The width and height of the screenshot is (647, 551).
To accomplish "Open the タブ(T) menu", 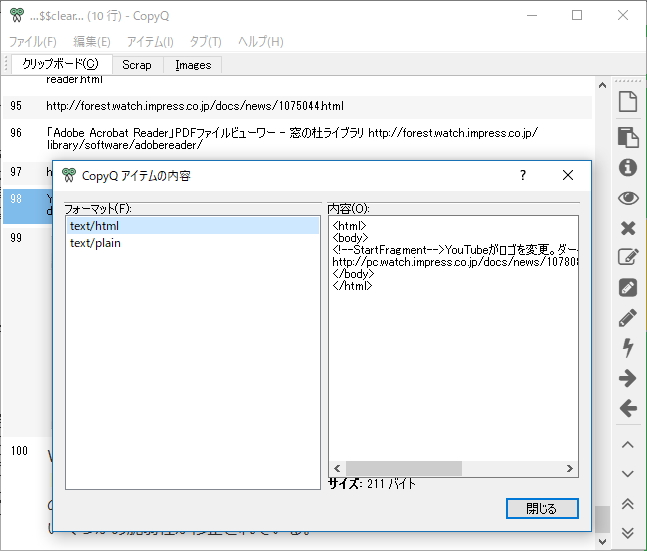I will pos(205,42).
